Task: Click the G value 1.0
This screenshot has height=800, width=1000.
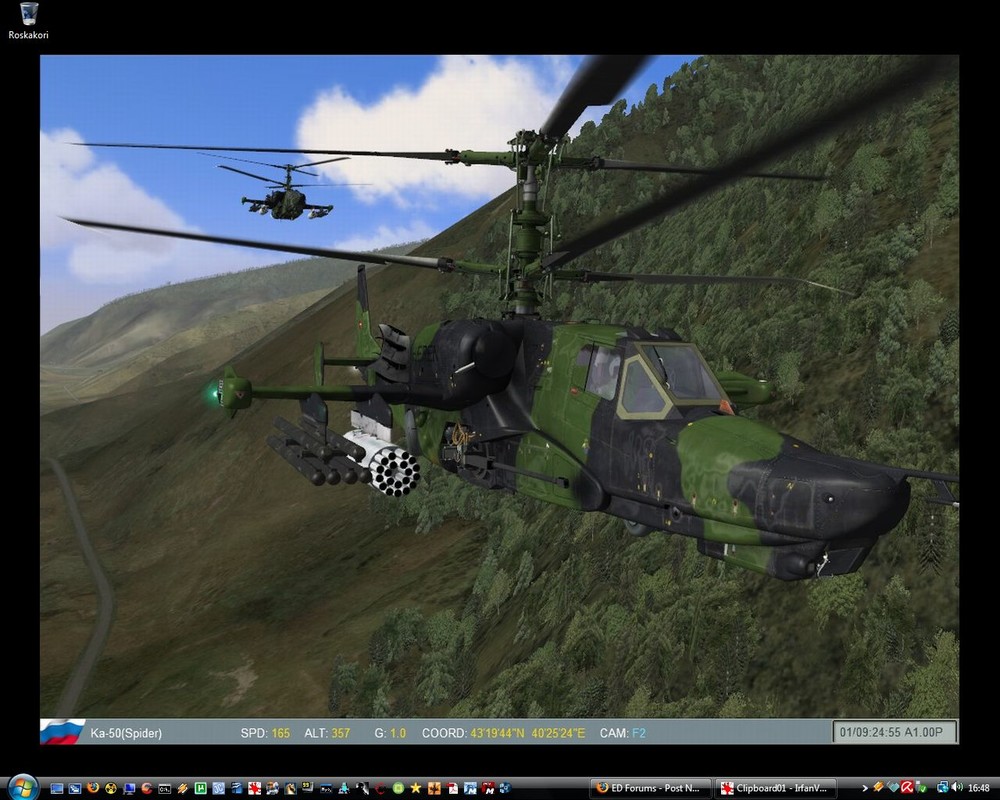Action: (x=398, y=733)
